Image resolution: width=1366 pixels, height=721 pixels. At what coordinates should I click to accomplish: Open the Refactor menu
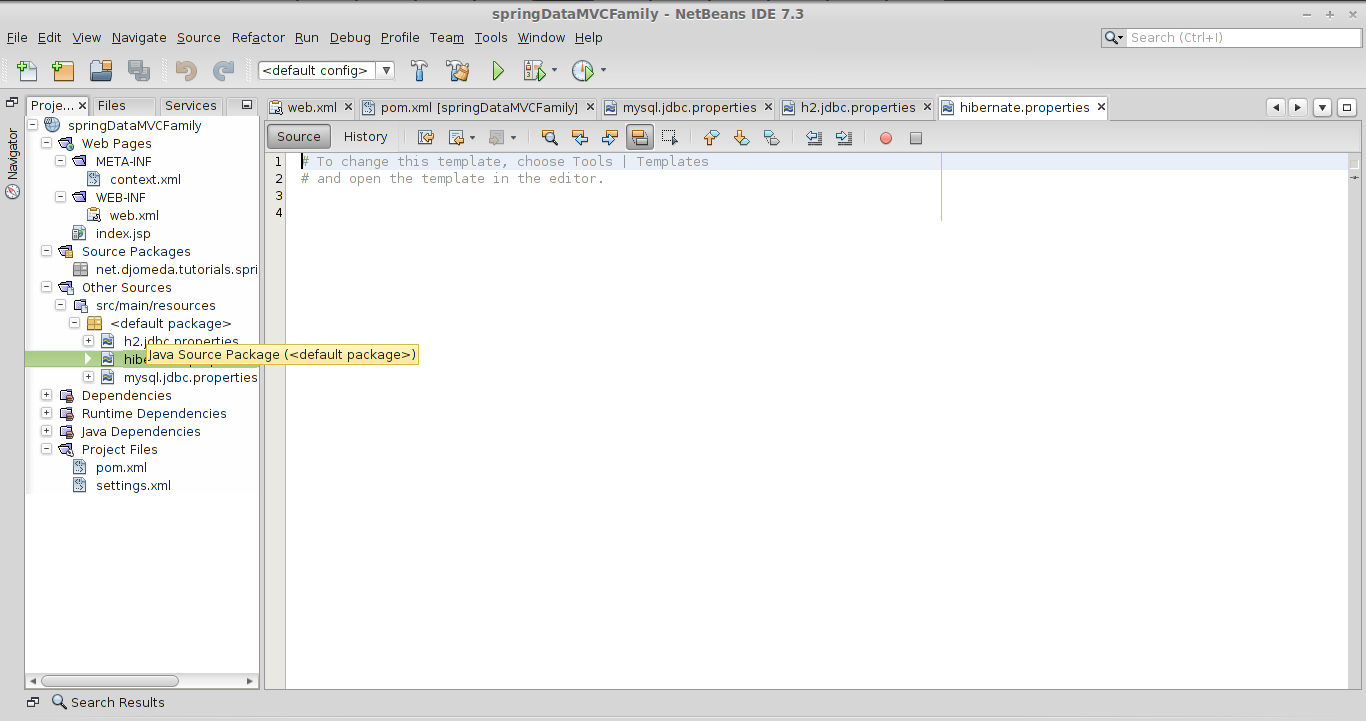[x=258, y=37]
